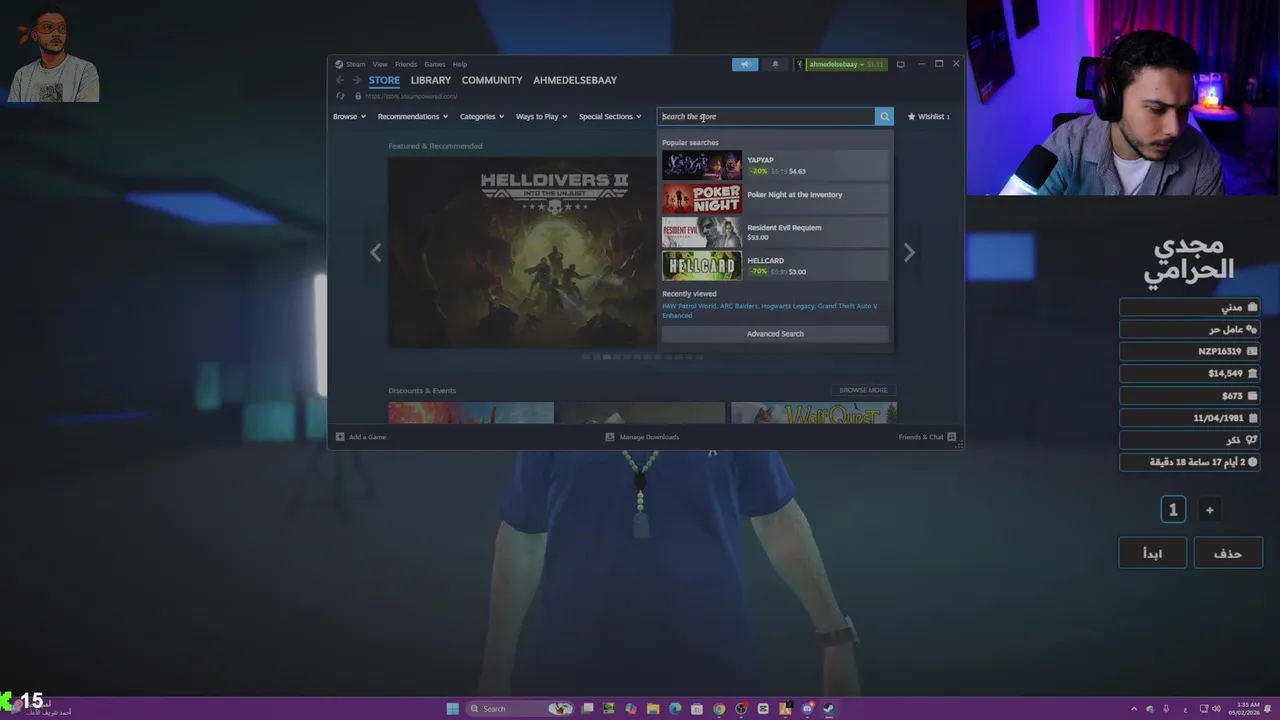Switch to the LIBRARY tab

[x=430, y=80]
